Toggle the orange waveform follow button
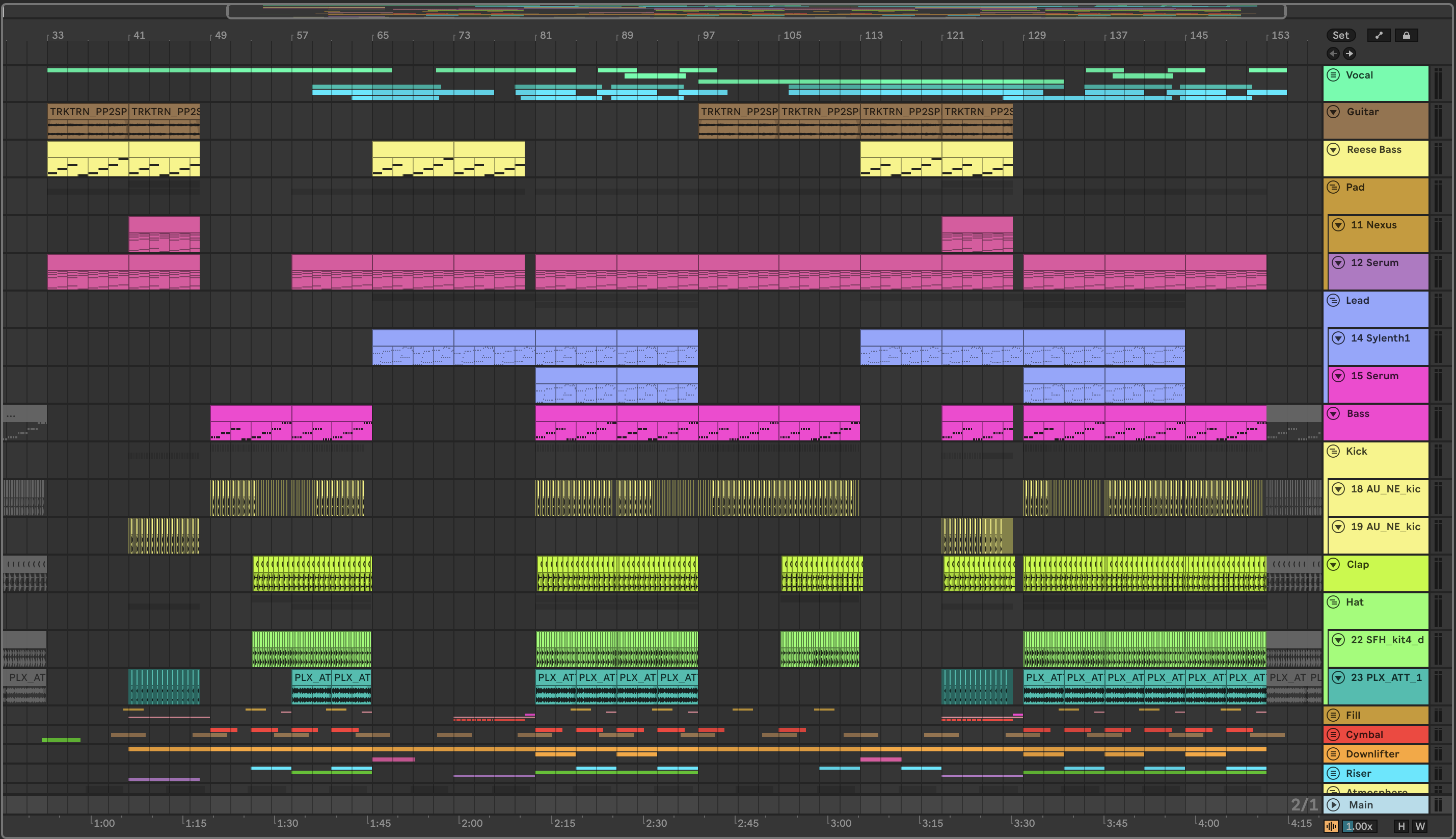Viewport: 1456px width, 839px height. point(1331,826)
